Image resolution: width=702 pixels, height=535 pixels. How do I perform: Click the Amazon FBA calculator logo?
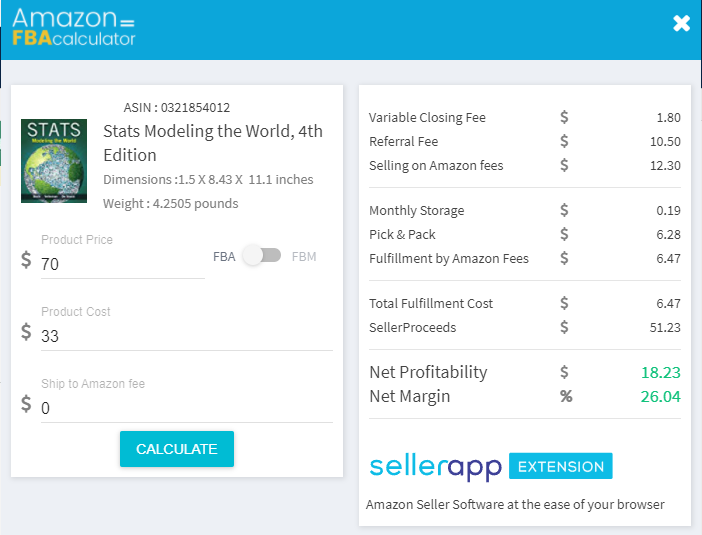click(73, 28)
